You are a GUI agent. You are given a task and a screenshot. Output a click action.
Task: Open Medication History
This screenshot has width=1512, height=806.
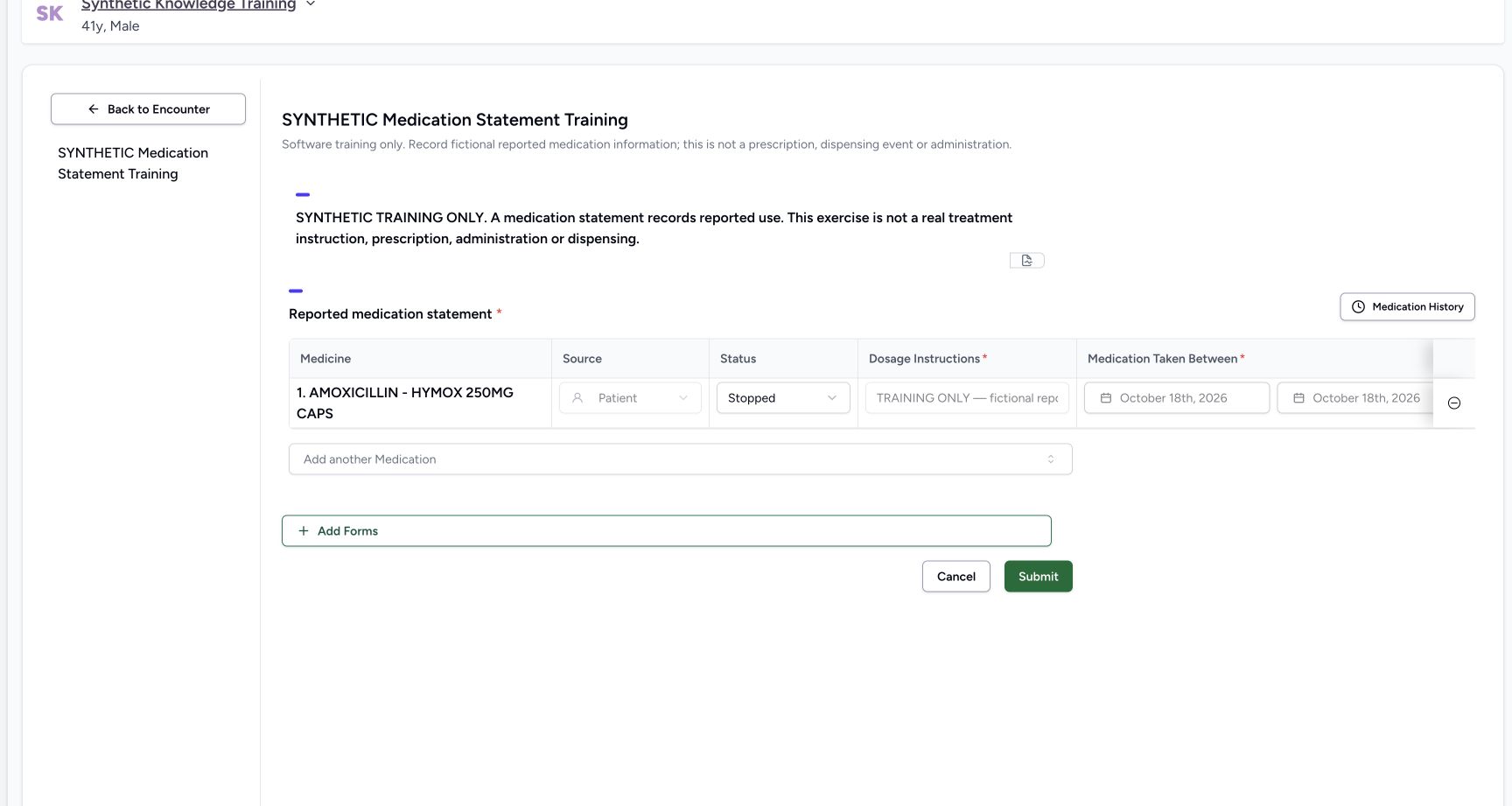1407,307
